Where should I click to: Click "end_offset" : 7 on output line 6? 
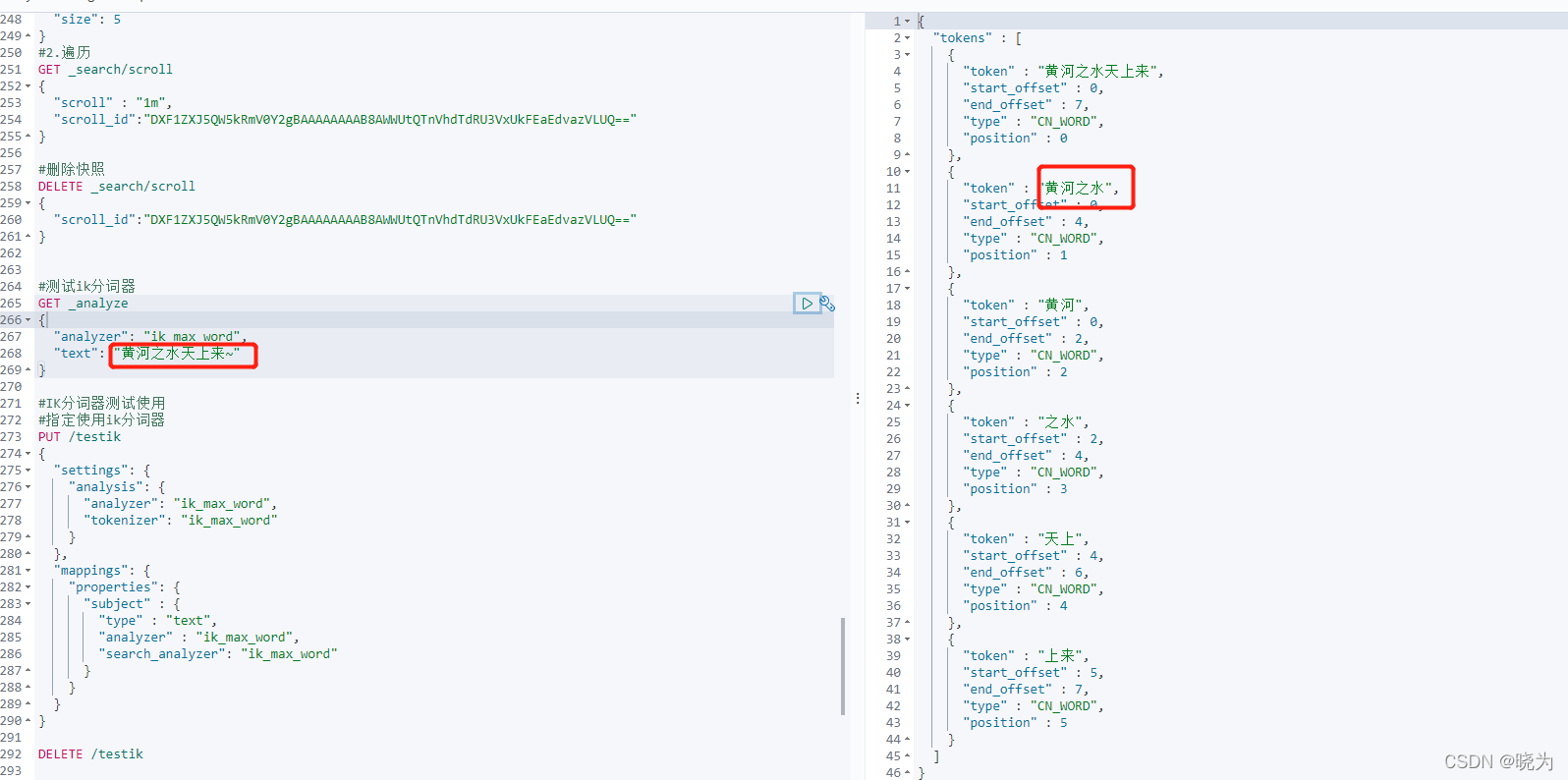pyautogui.click(x=1026, y=105)
